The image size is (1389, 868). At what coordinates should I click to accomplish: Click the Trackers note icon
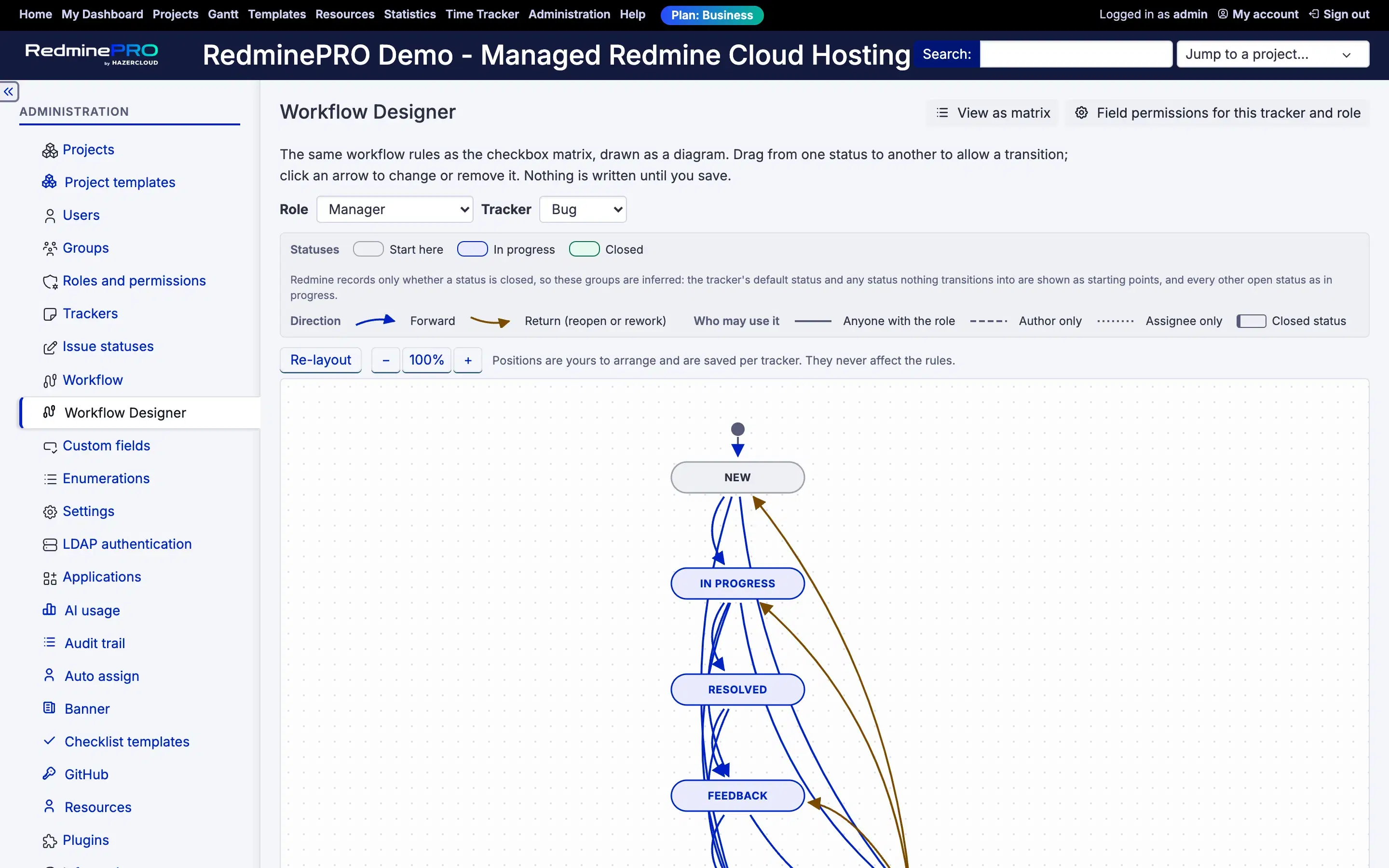tap(50, 314)
